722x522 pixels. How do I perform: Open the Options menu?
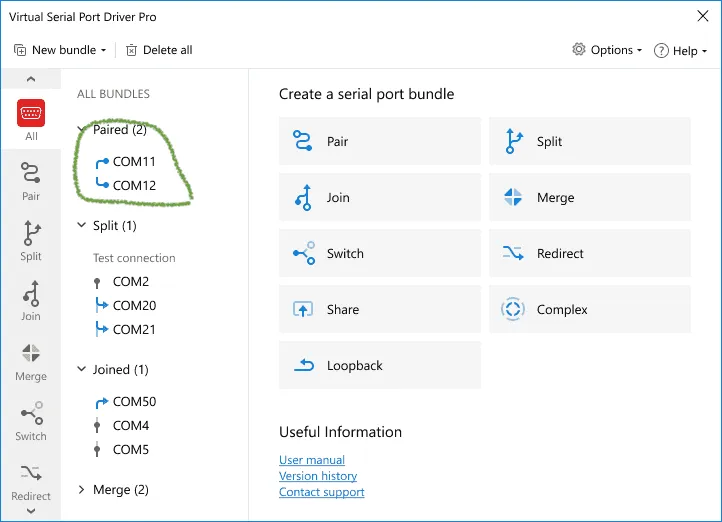click(607, 50)
